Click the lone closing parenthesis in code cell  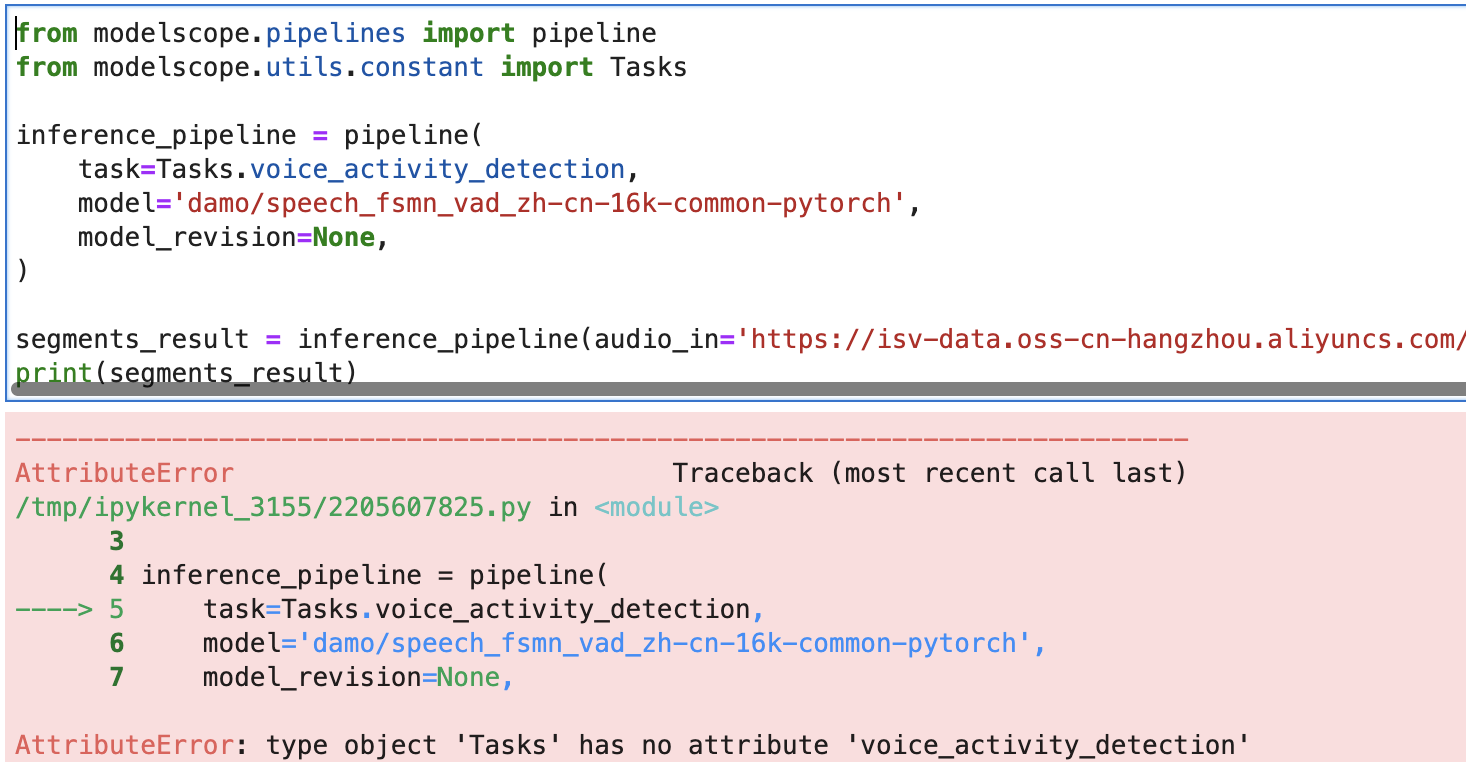[22, 270]
